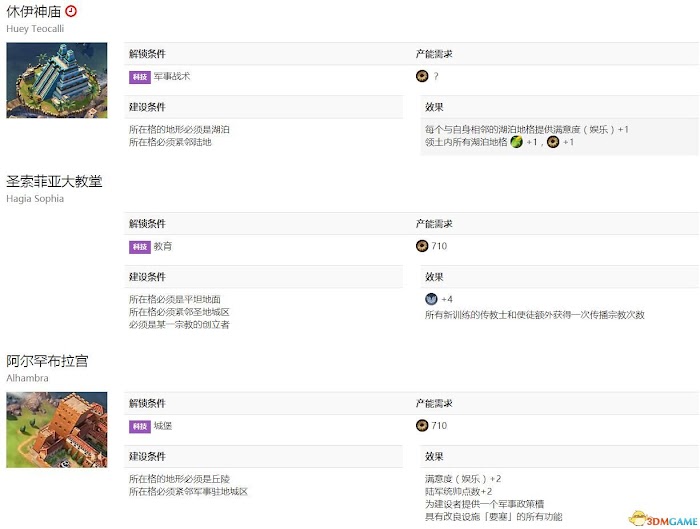Click 建设条件 header in Alhambra section
The width and height of the screenshot is (700, 529).
(x=147, y=456)
